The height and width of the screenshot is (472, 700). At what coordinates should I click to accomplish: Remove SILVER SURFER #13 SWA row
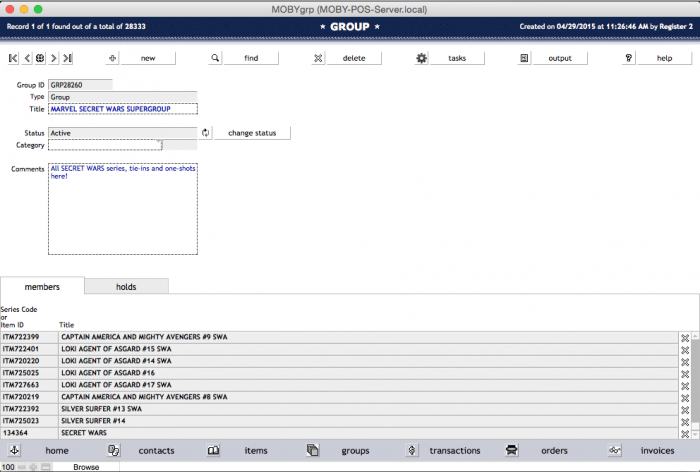tap(685, 410)
